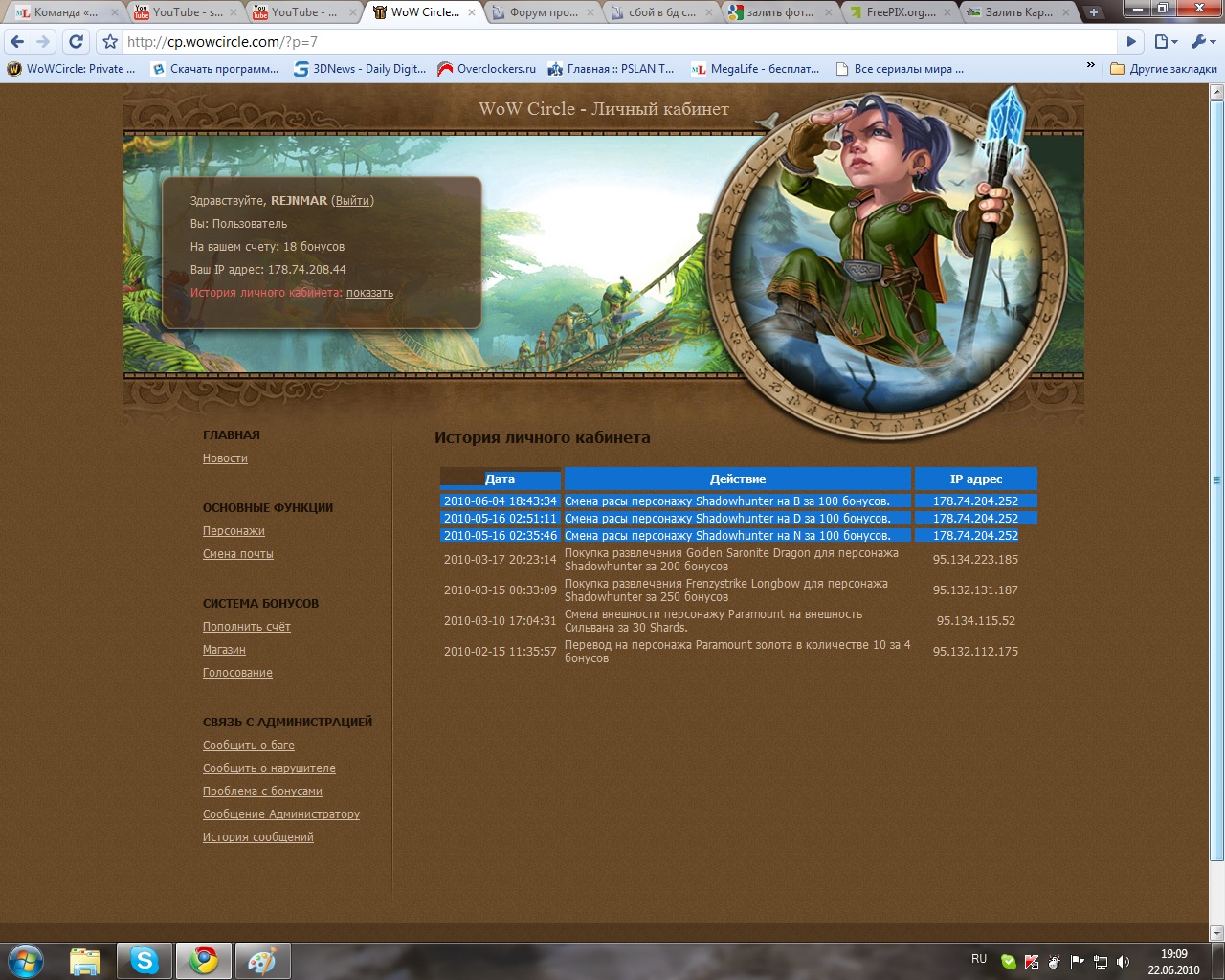This screenshot has width=1225, height=980.
Task: Open the Сообщение Администратору link
Action: click(x=281, y=814)
